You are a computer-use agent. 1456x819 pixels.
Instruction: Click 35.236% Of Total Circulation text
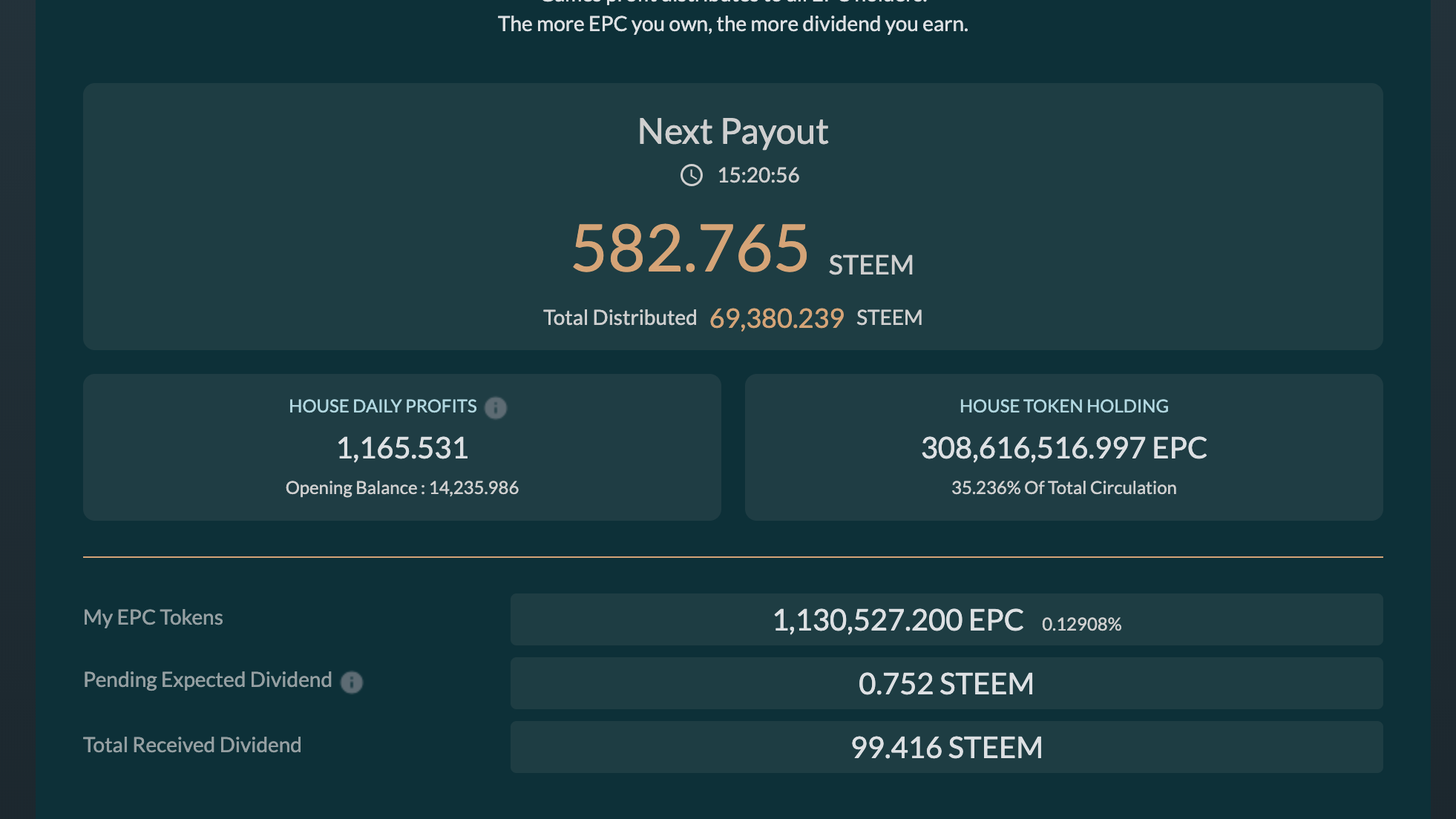(1063, 488)
